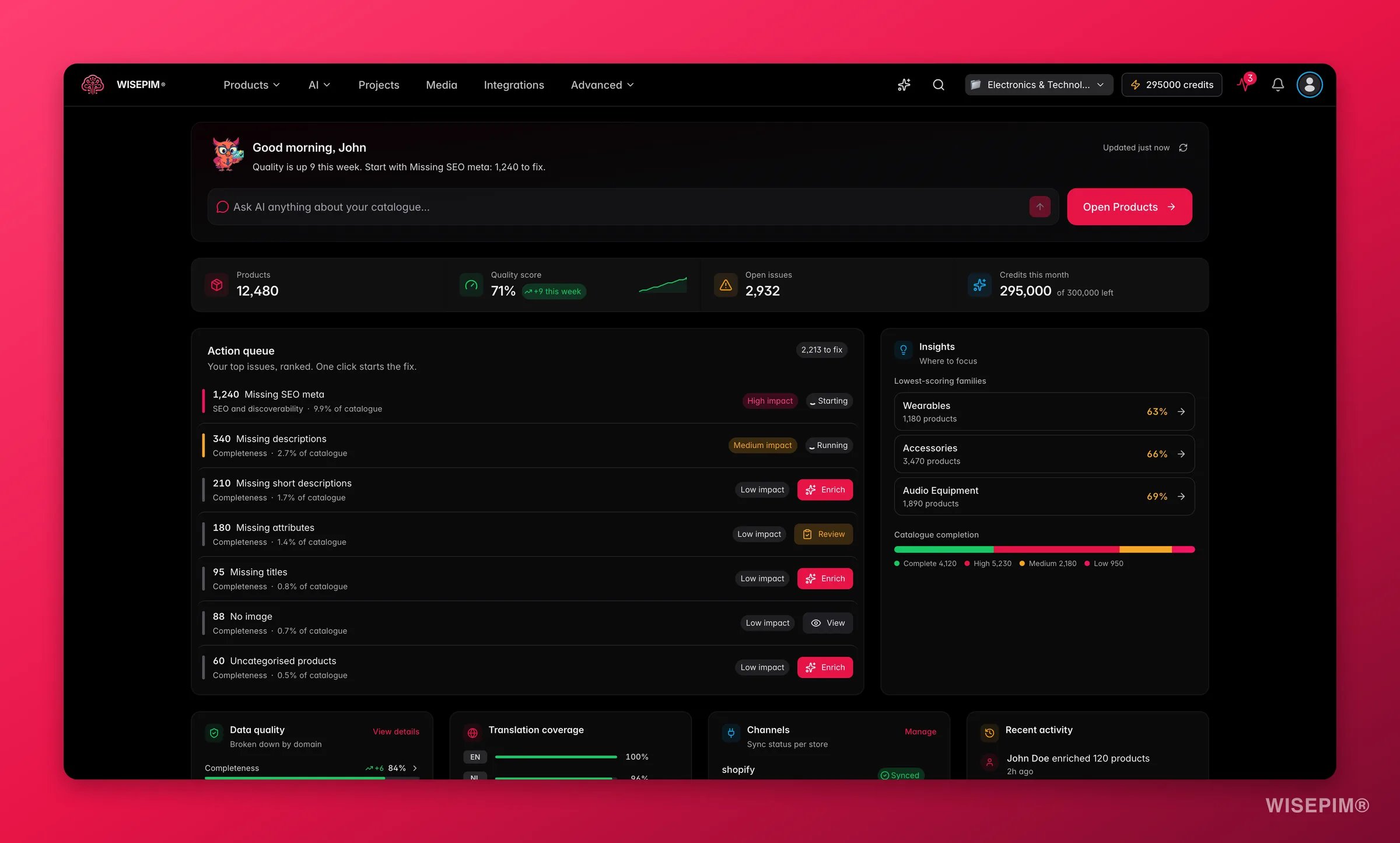Click the Open Products button

click(1129, 207)
